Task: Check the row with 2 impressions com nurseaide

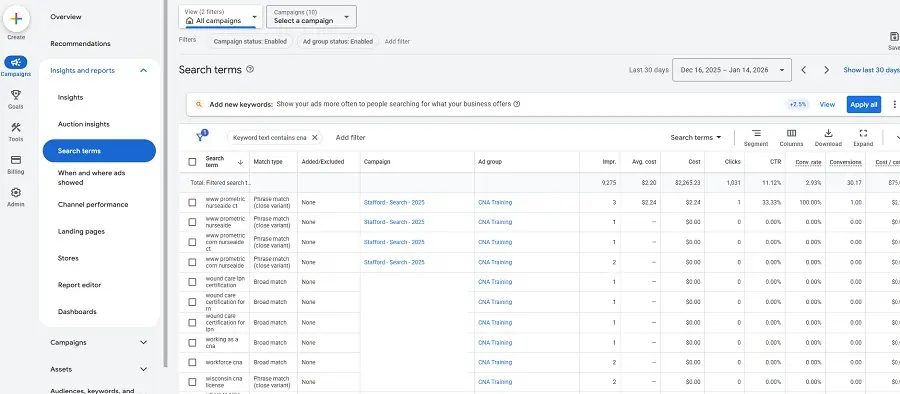Action: pos(192,262)
